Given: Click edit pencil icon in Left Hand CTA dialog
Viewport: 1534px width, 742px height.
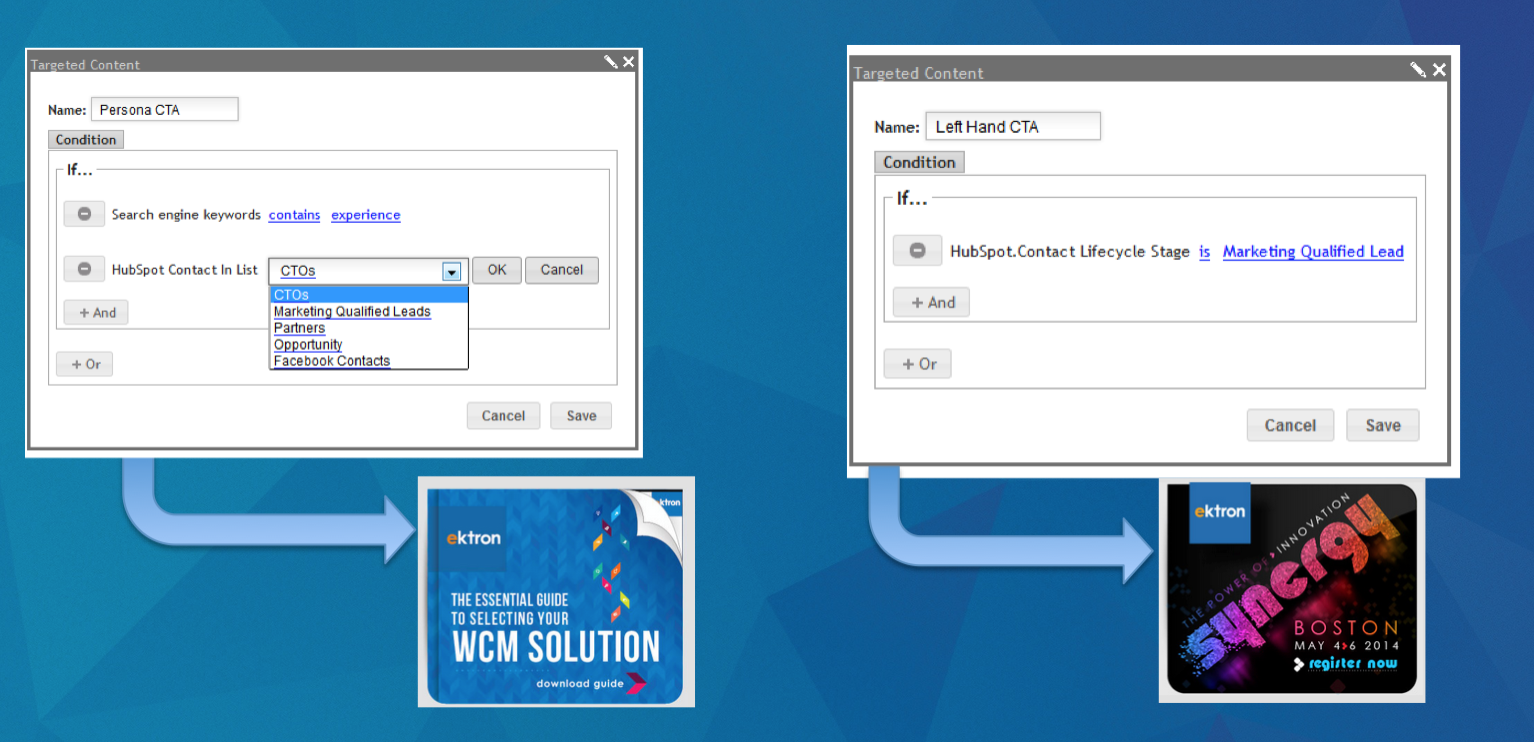Looking at the screenshot, I should (x=1418, y=69).
